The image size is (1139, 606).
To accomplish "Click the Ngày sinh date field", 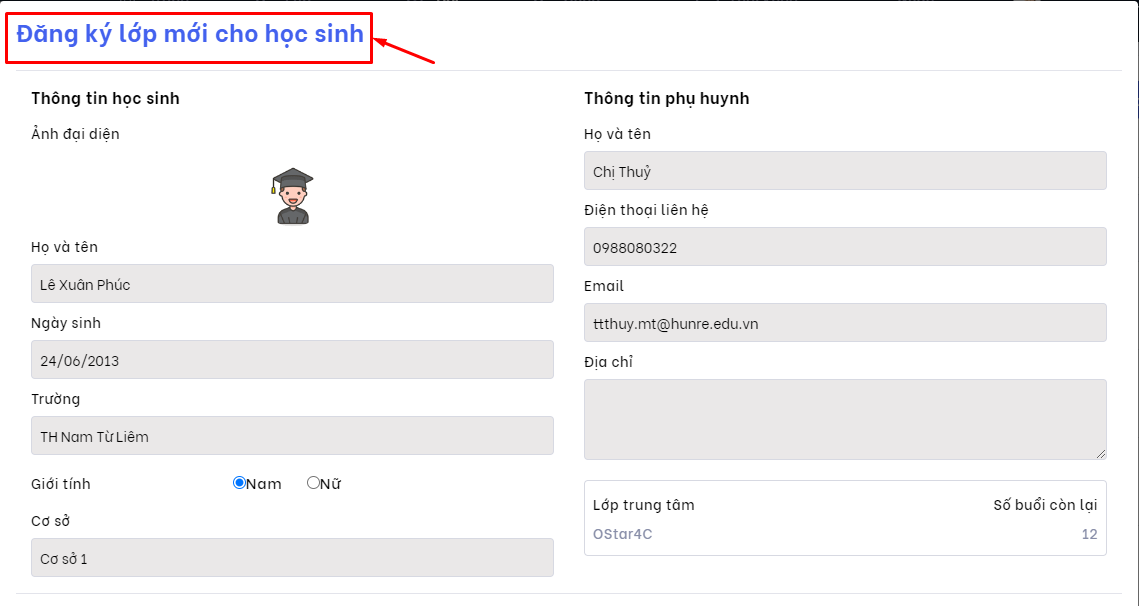I will tap(292, 360).
